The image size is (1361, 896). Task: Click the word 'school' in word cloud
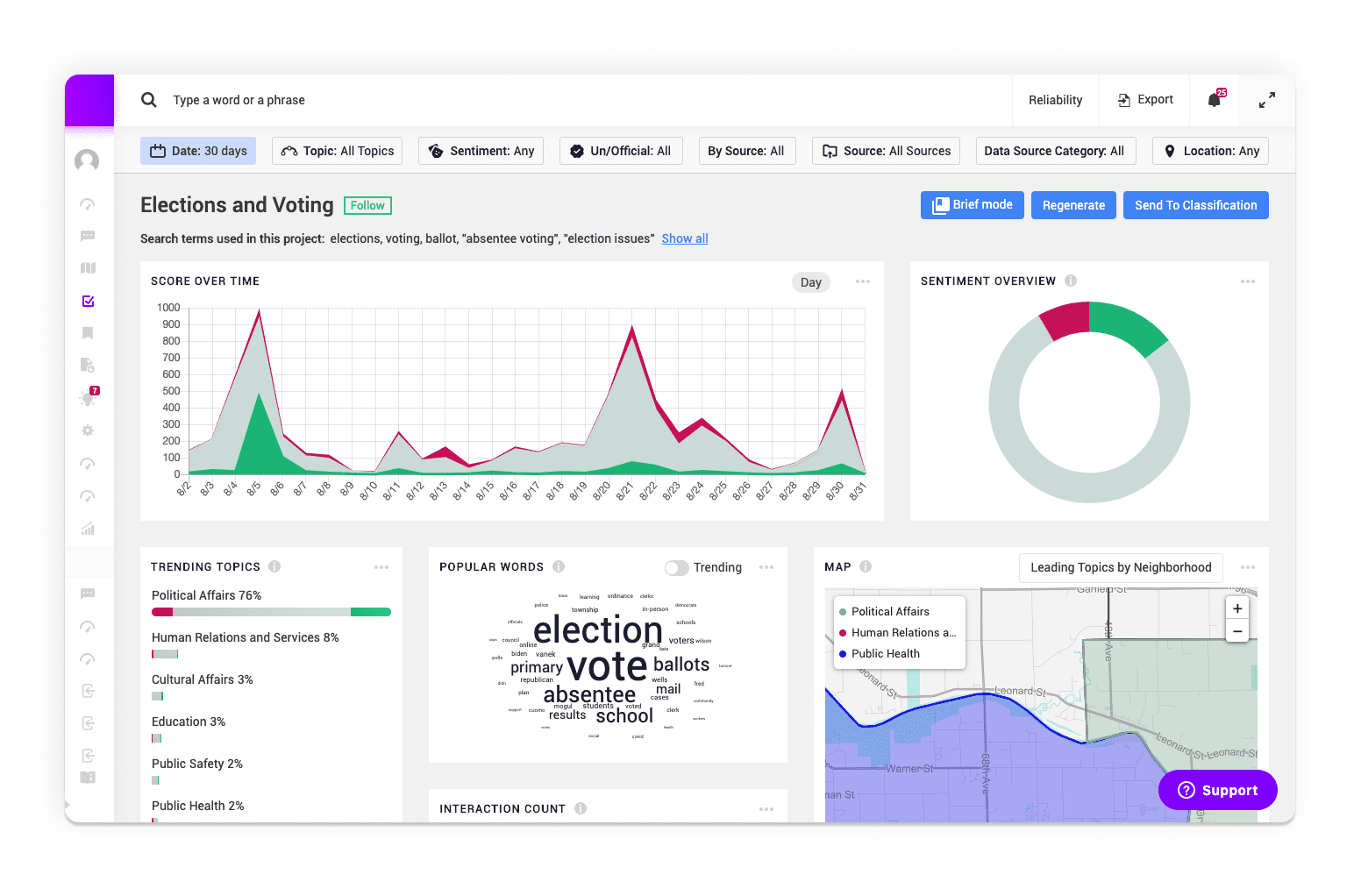624,716
